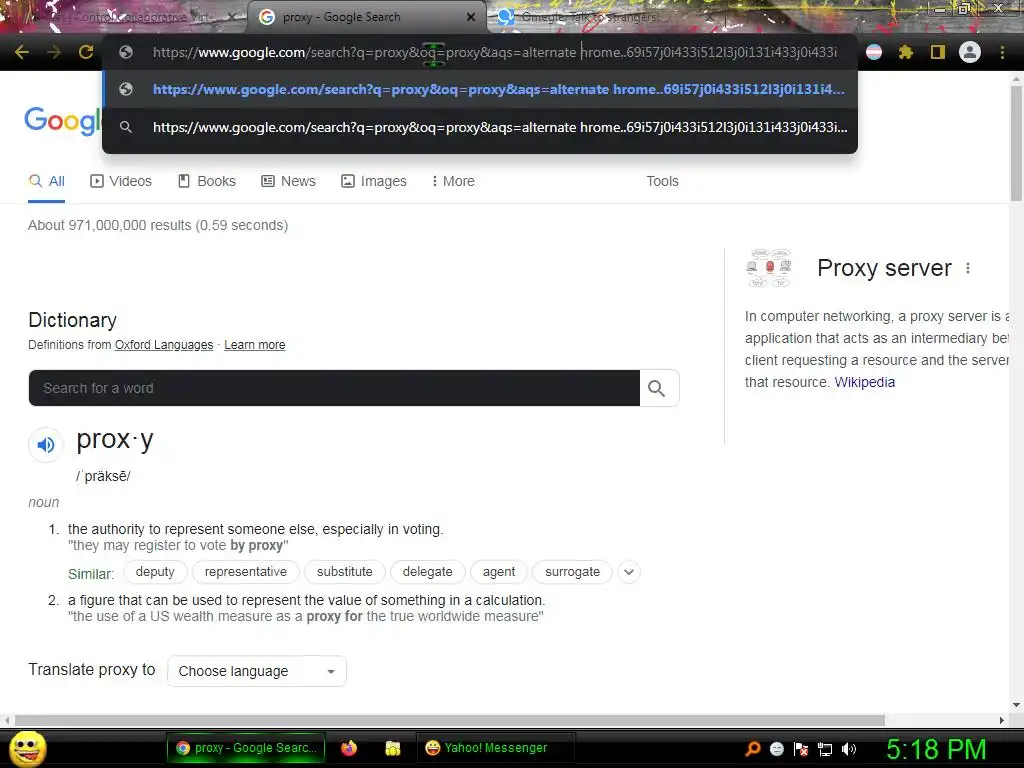Click in the browser address bar

[480, 52]
